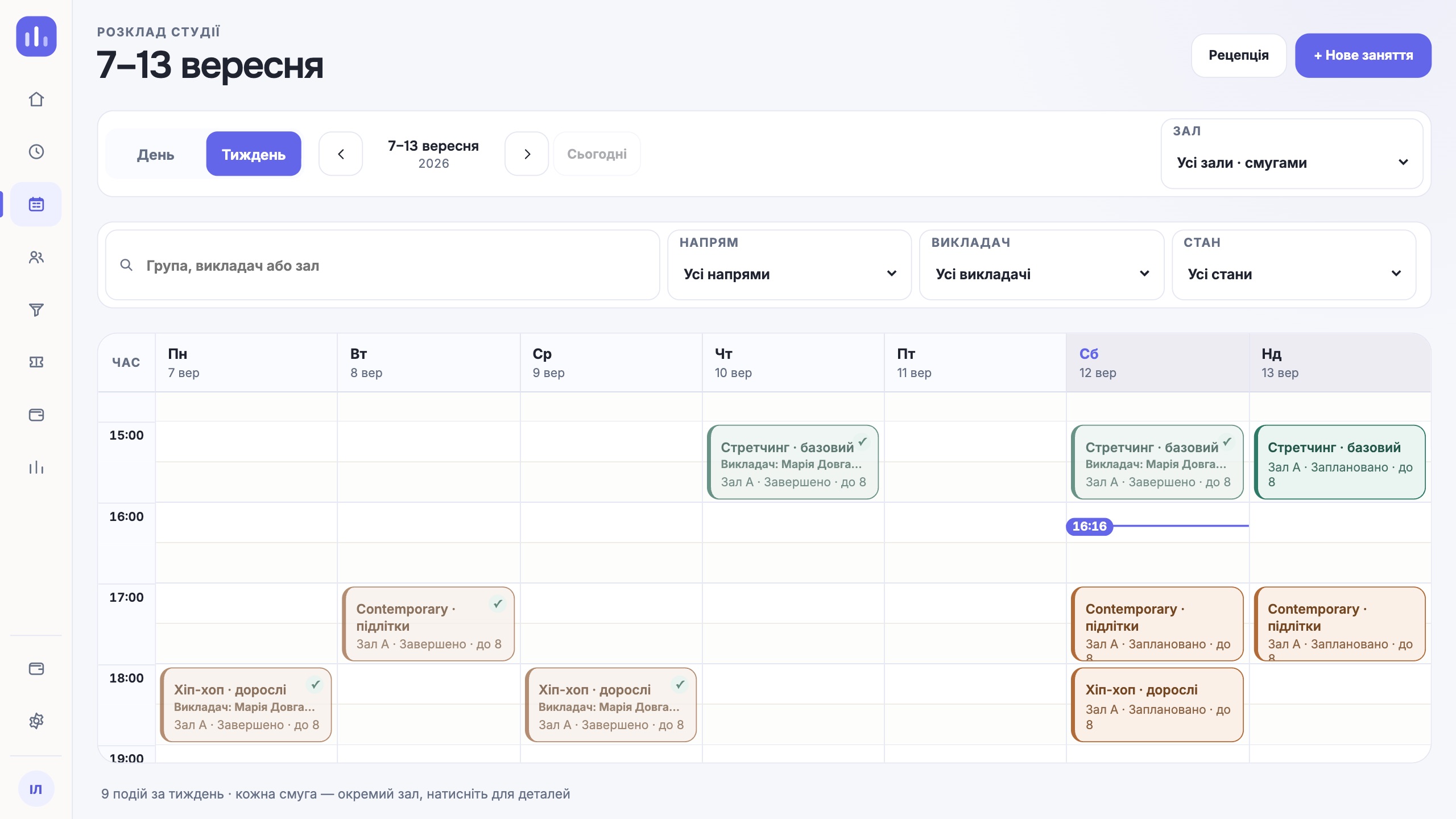Switch to Тиждень view

pos(254,154)
